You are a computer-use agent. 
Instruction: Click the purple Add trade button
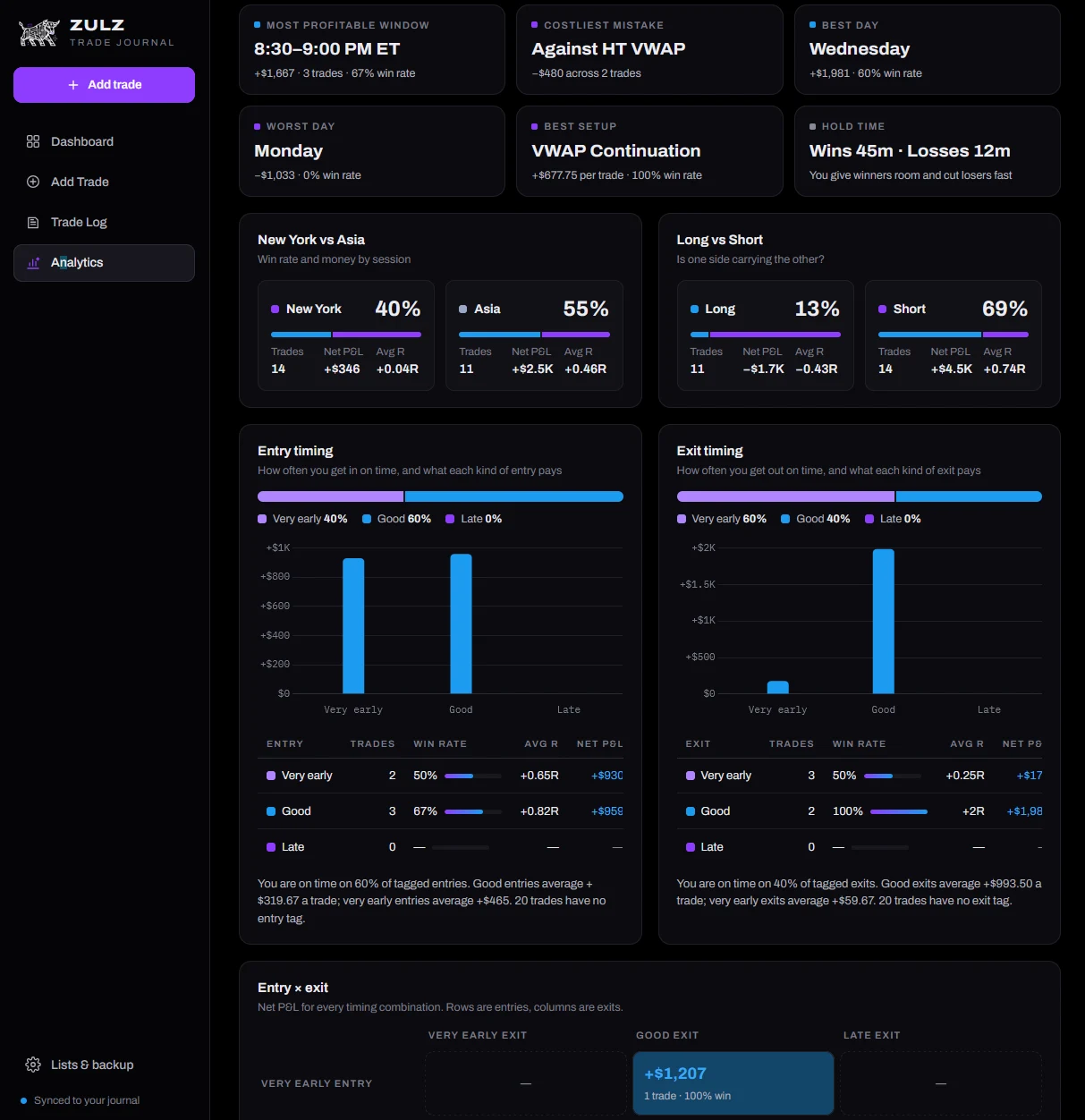(x=104, y=85)
